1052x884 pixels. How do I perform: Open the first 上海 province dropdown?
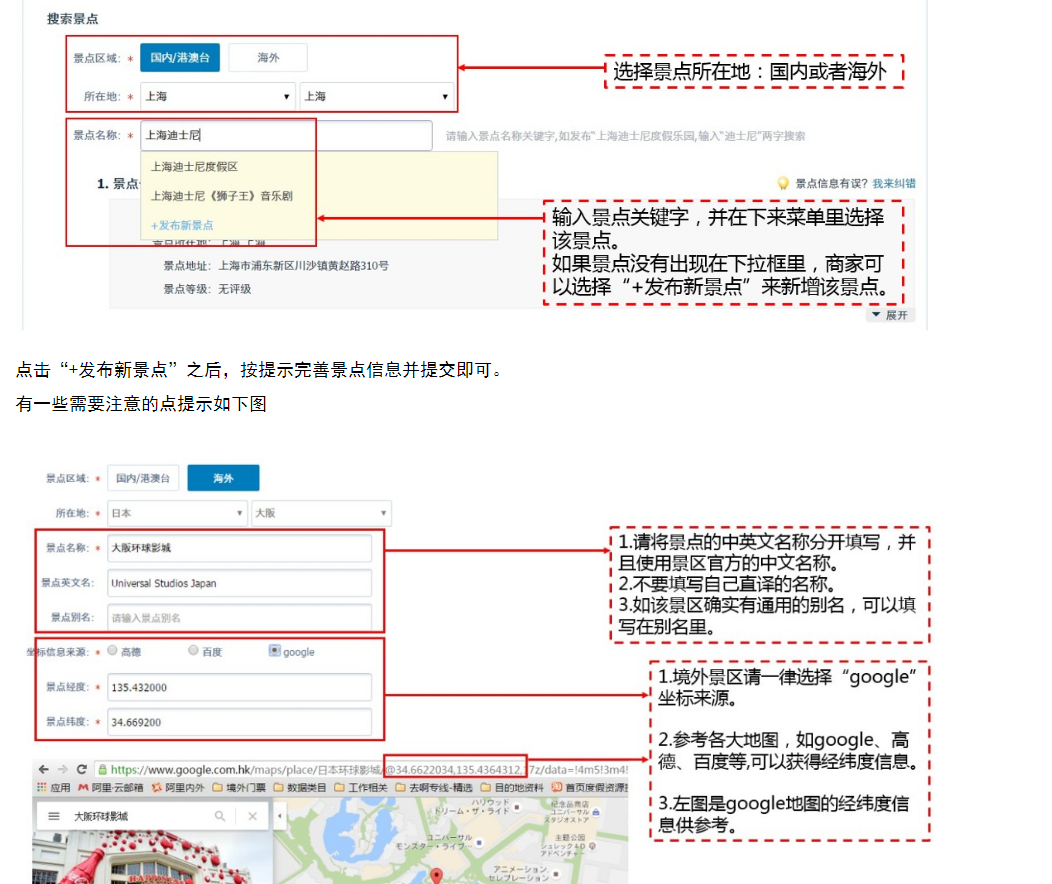click(x=217, y=97)
